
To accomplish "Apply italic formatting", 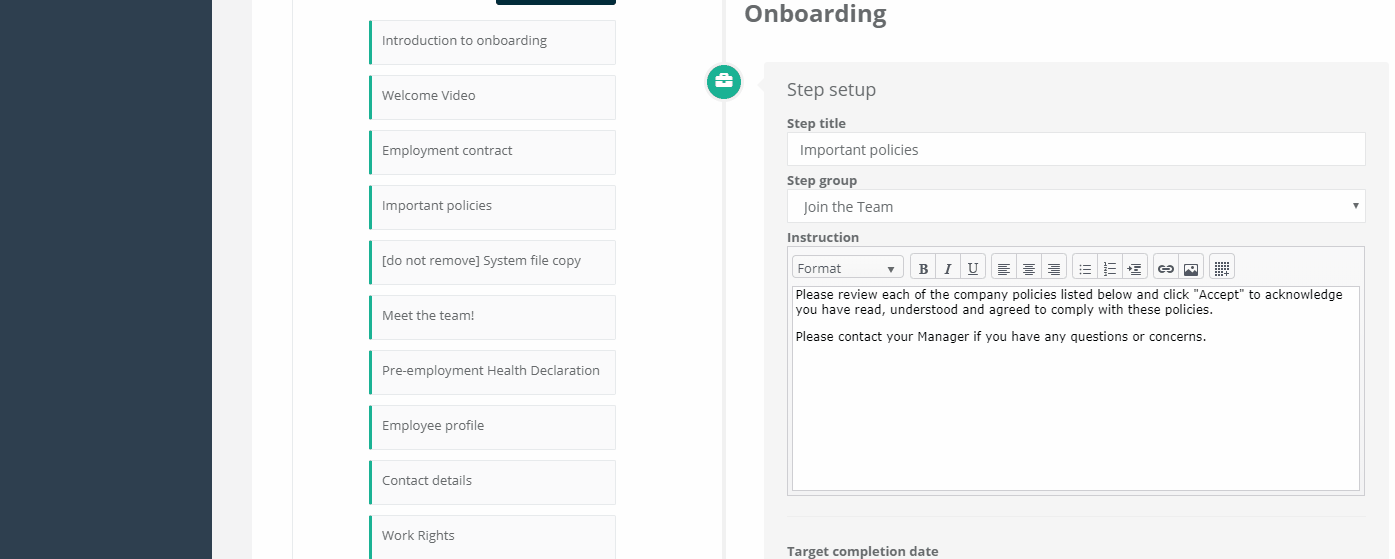I will coord(948,268).
